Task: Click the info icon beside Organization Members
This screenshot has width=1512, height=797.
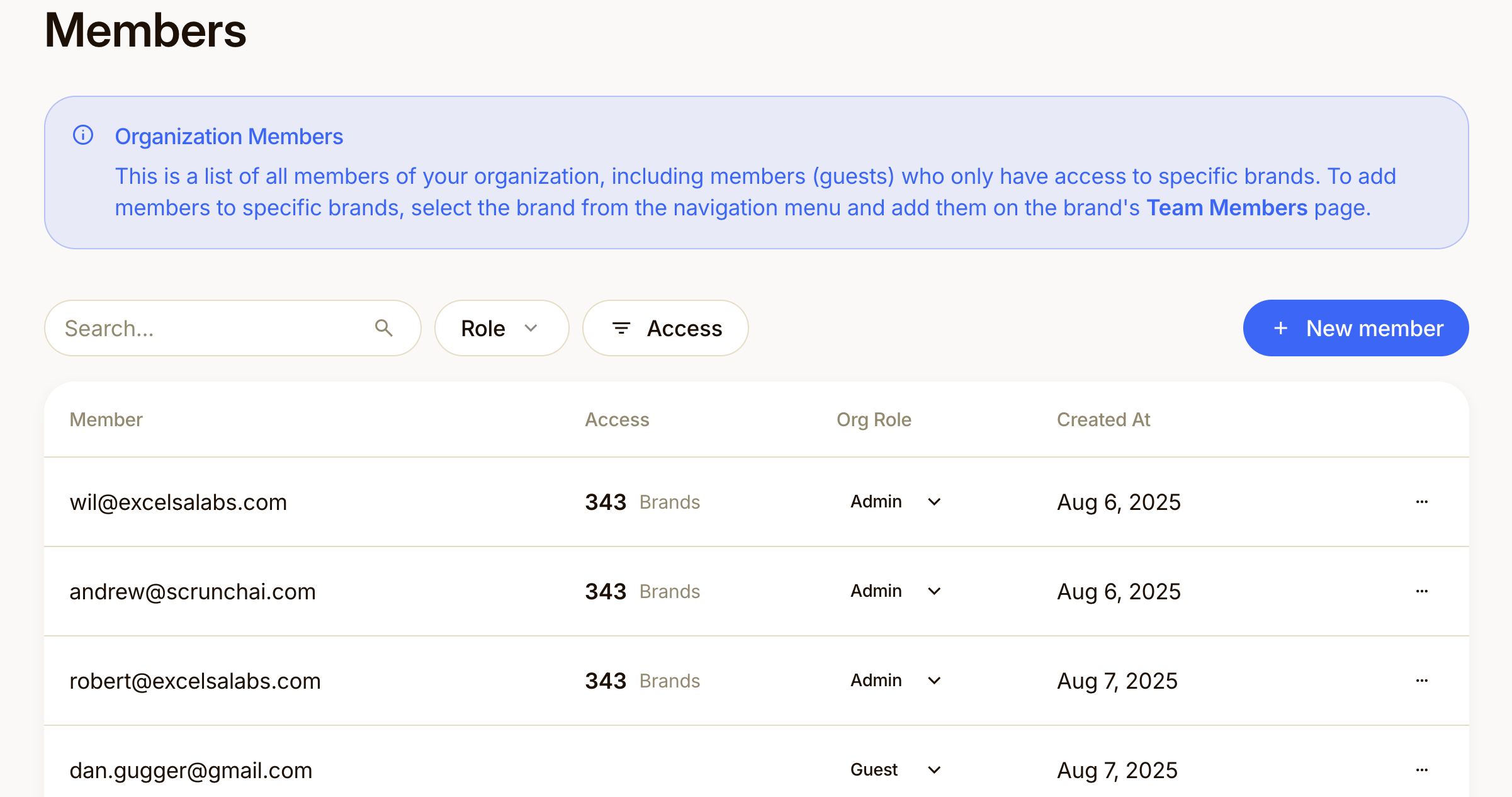Action: point(83,135)
